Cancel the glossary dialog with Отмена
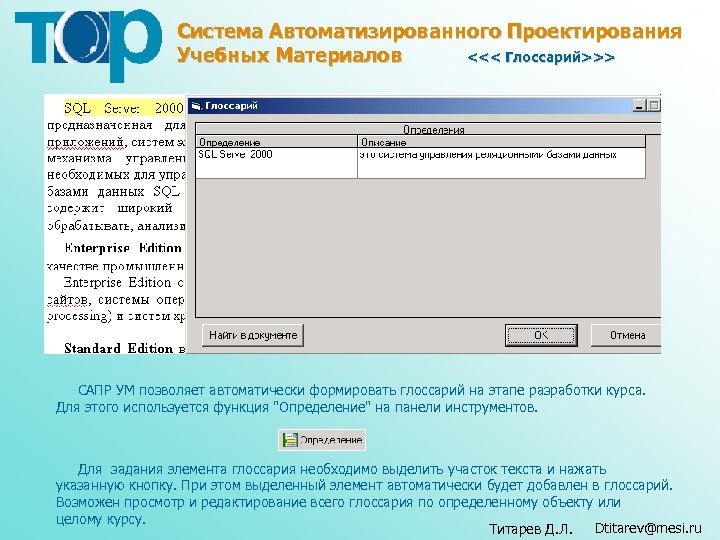Viewport: 720px width, 540px height. coord(626,335)
